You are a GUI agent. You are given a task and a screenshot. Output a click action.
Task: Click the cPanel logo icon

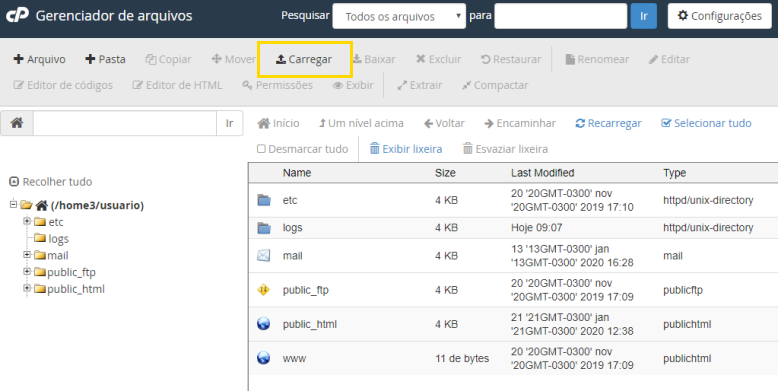click(x=17, y=15)
